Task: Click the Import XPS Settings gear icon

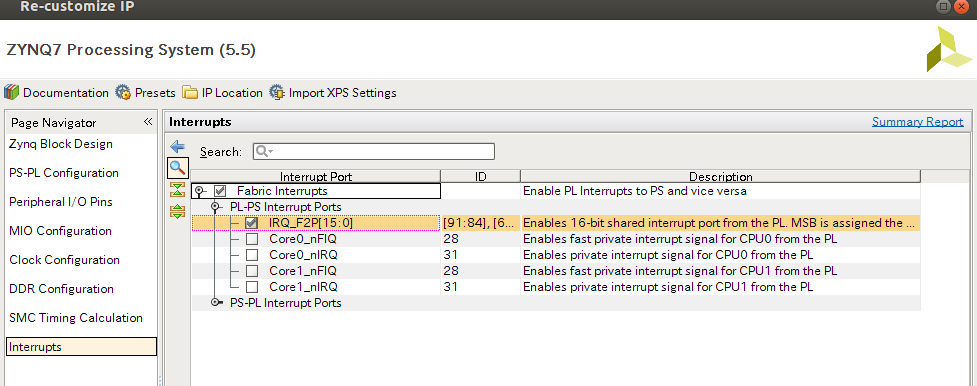Action: [x=277, y=92]
